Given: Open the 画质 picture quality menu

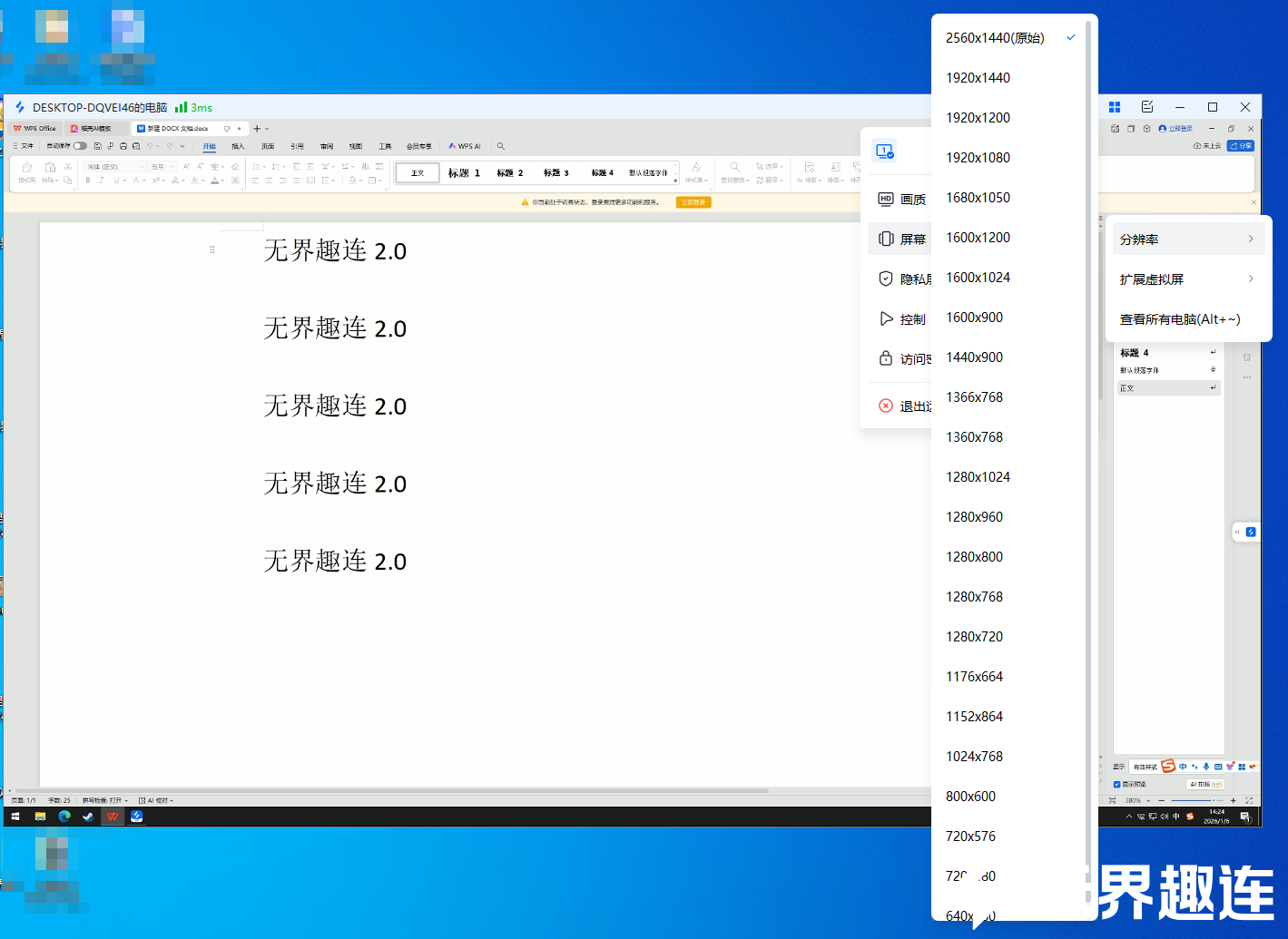Looking at the screenshot, I should 901,200.
